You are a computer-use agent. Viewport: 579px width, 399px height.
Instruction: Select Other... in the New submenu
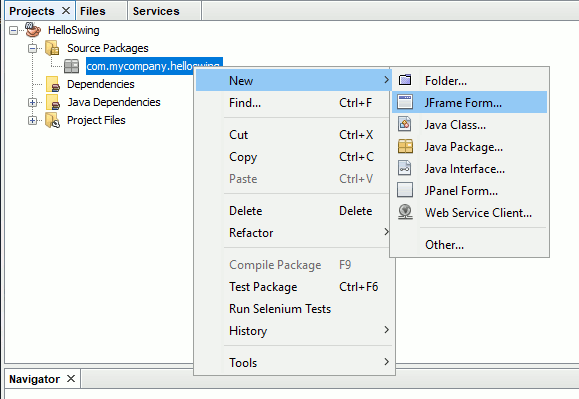(x=469, y=245)
